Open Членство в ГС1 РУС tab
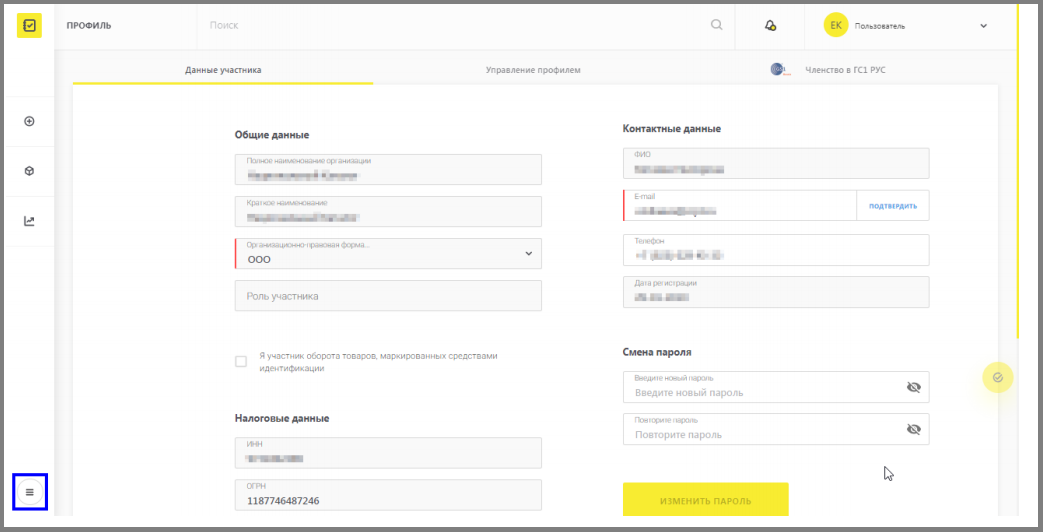This screenshot has width=1043, height=532. pos(845,70)
